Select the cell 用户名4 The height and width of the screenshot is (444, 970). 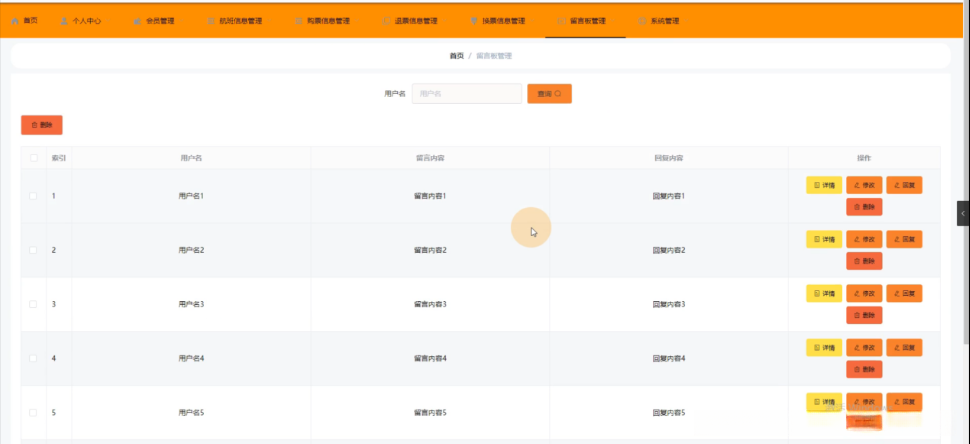[191, 358]
